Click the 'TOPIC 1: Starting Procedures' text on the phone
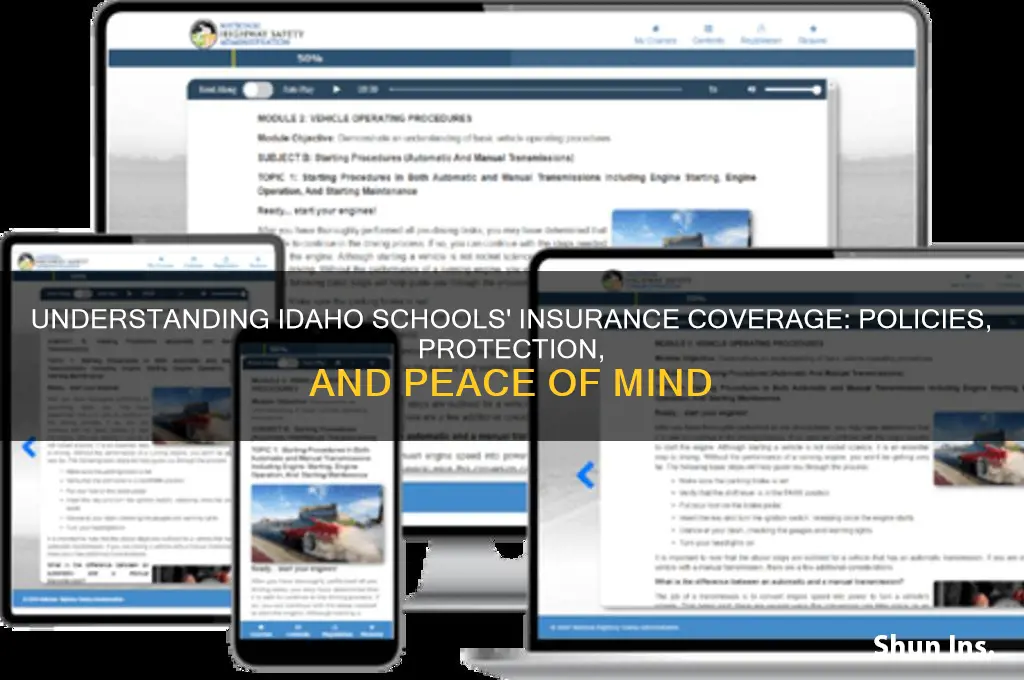This screenshot has height=680, width=1024. (312, 462)
